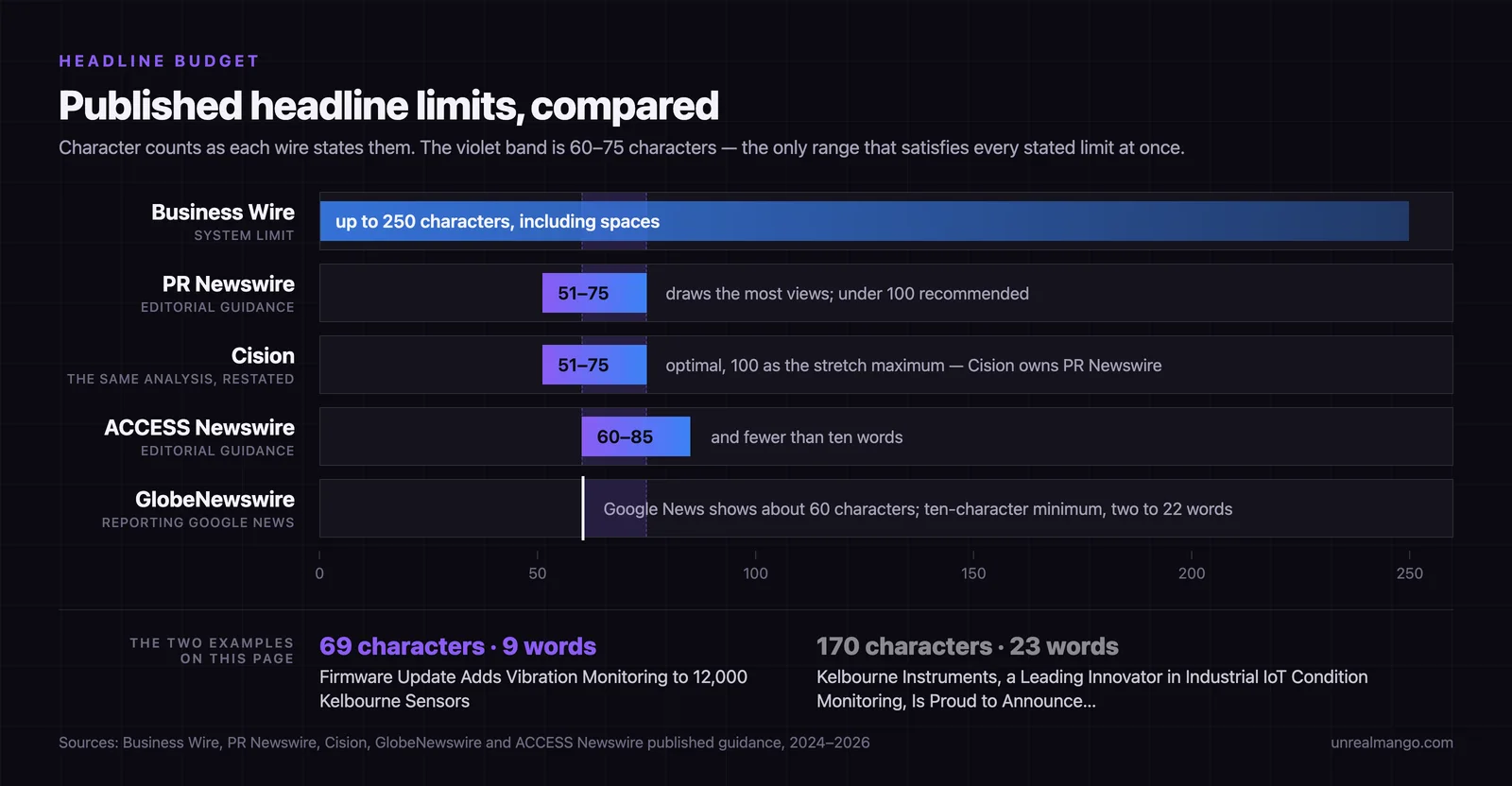The height and width of the screenshot is (786, 1512).
Task: Click the 51–75 bar in Cision row
Action: (x=594, y=365)
